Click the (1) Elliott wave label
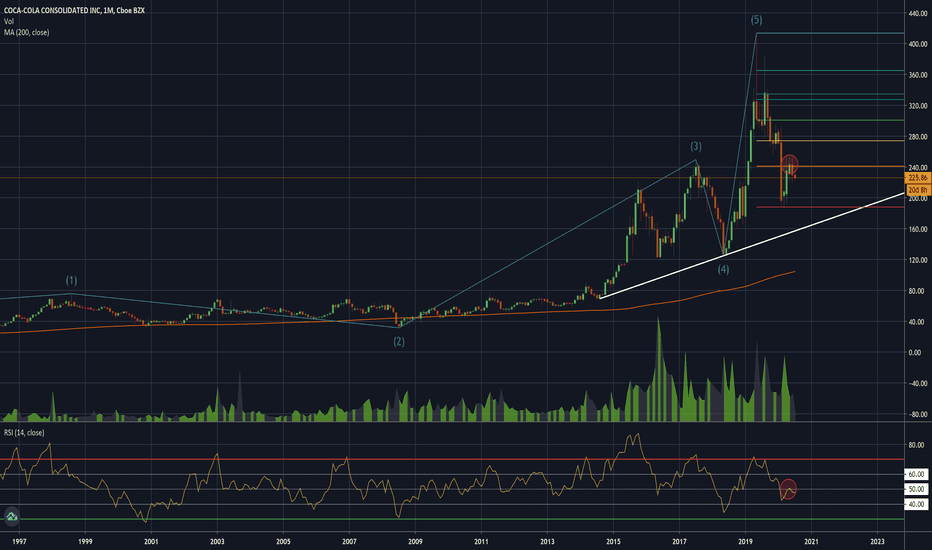This screenshot has height=550, width=932. [71, 280]
